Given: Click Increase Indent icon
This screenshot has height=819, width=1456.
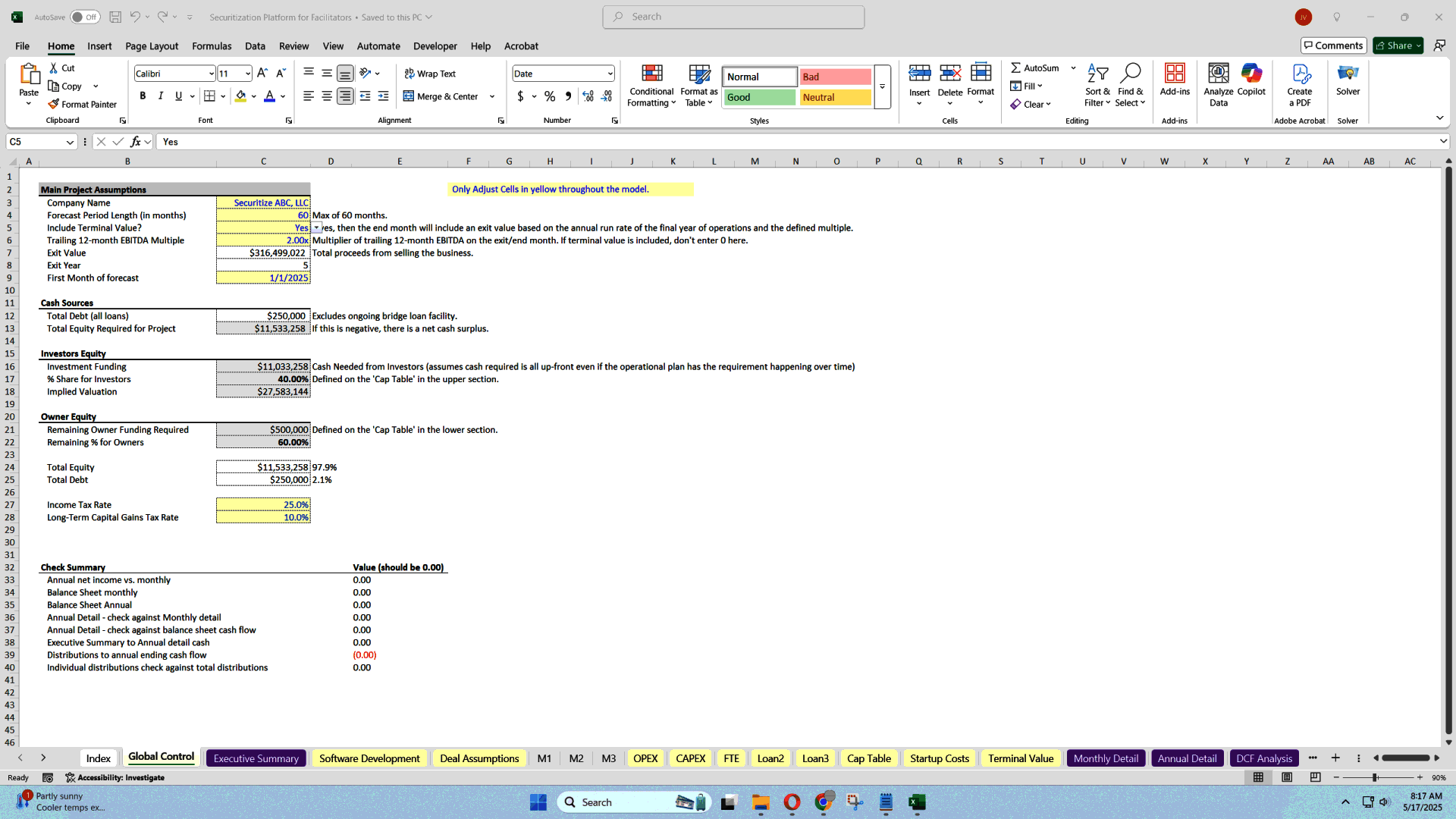Looking at the screenshot, I should pyautogui.click(x=384, y=96).
